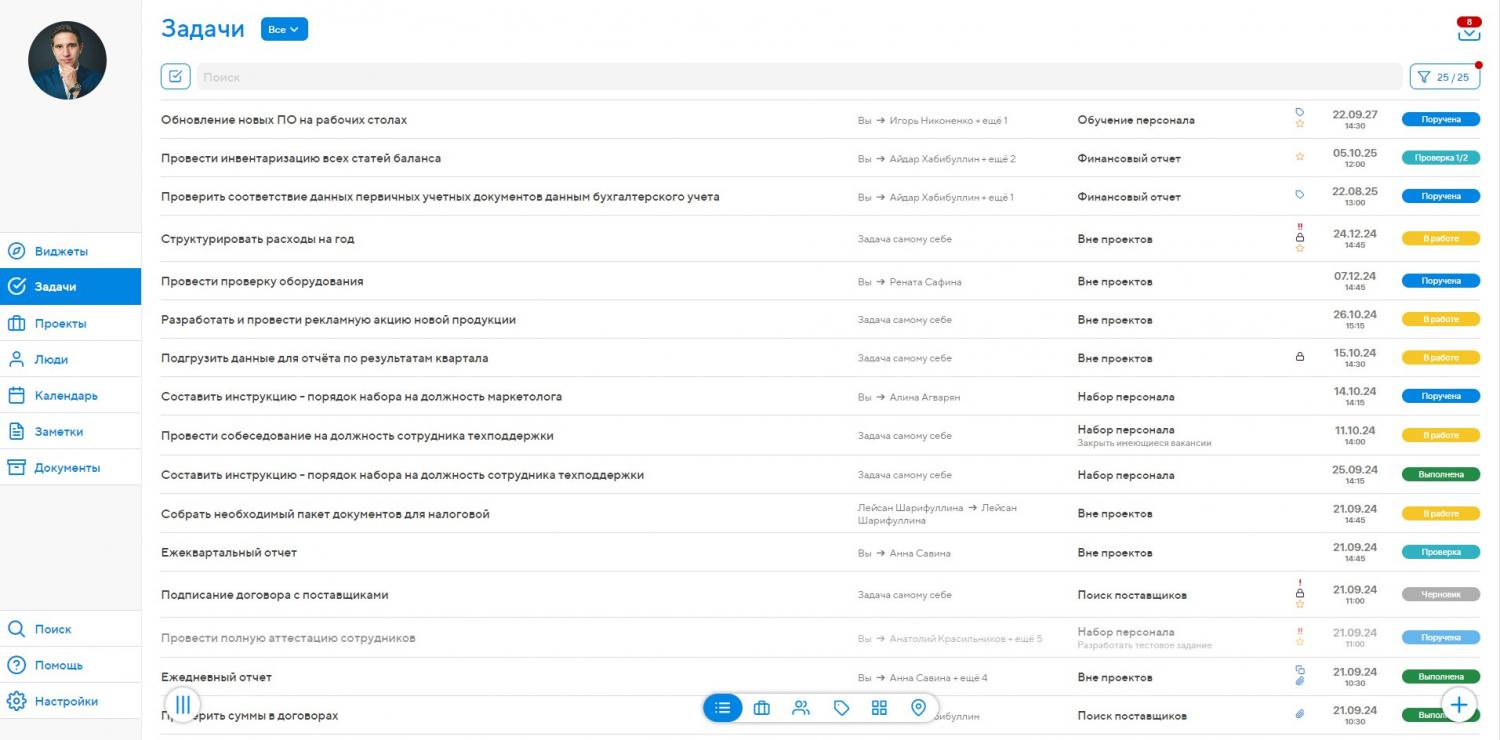Click the plus button to add task
Viewport: 1500px width, 740px height.
tap(1459, 705)
